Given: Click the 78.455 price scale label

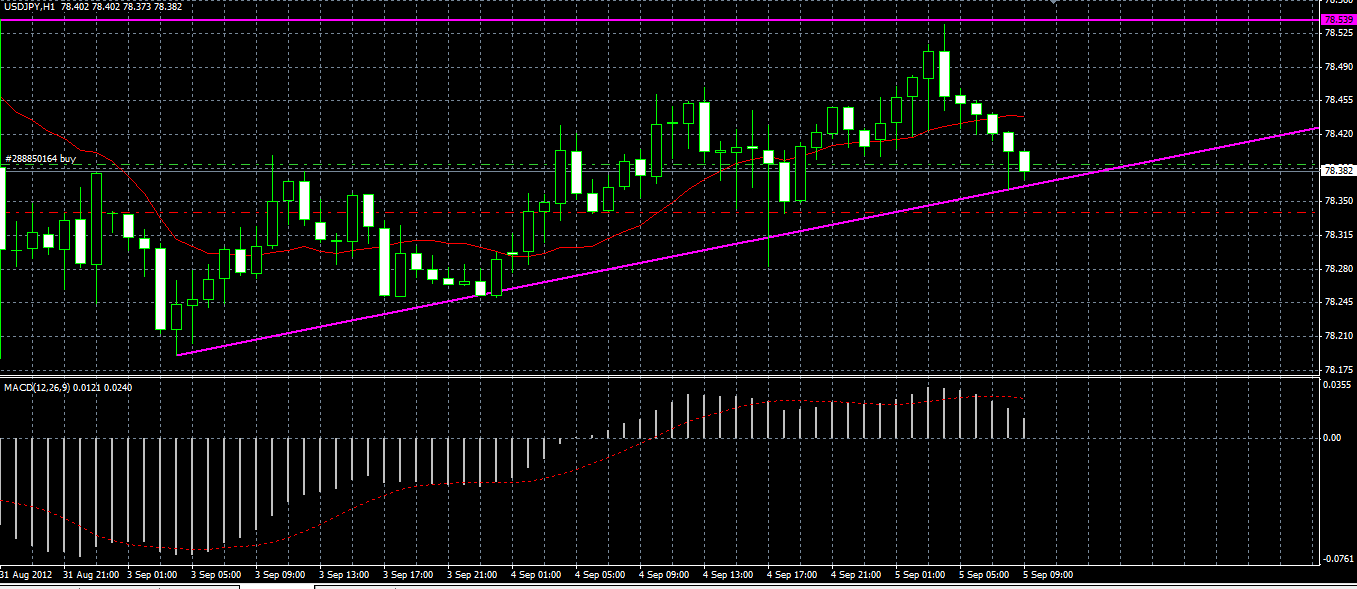Looking at the screenshot, I should point(1338,100).
